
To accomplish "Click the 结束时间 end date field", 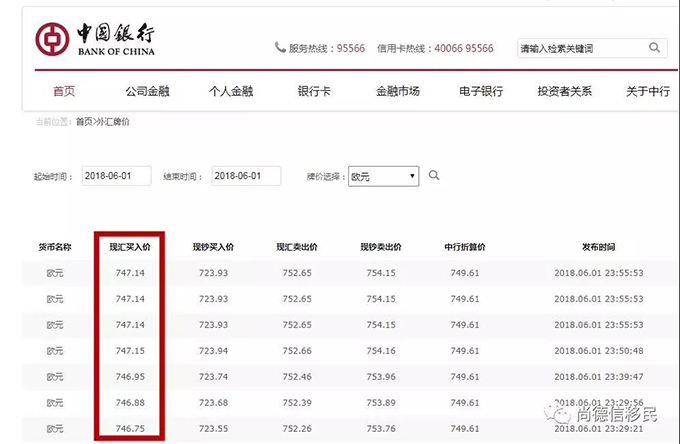I will [x=248, y=176].
